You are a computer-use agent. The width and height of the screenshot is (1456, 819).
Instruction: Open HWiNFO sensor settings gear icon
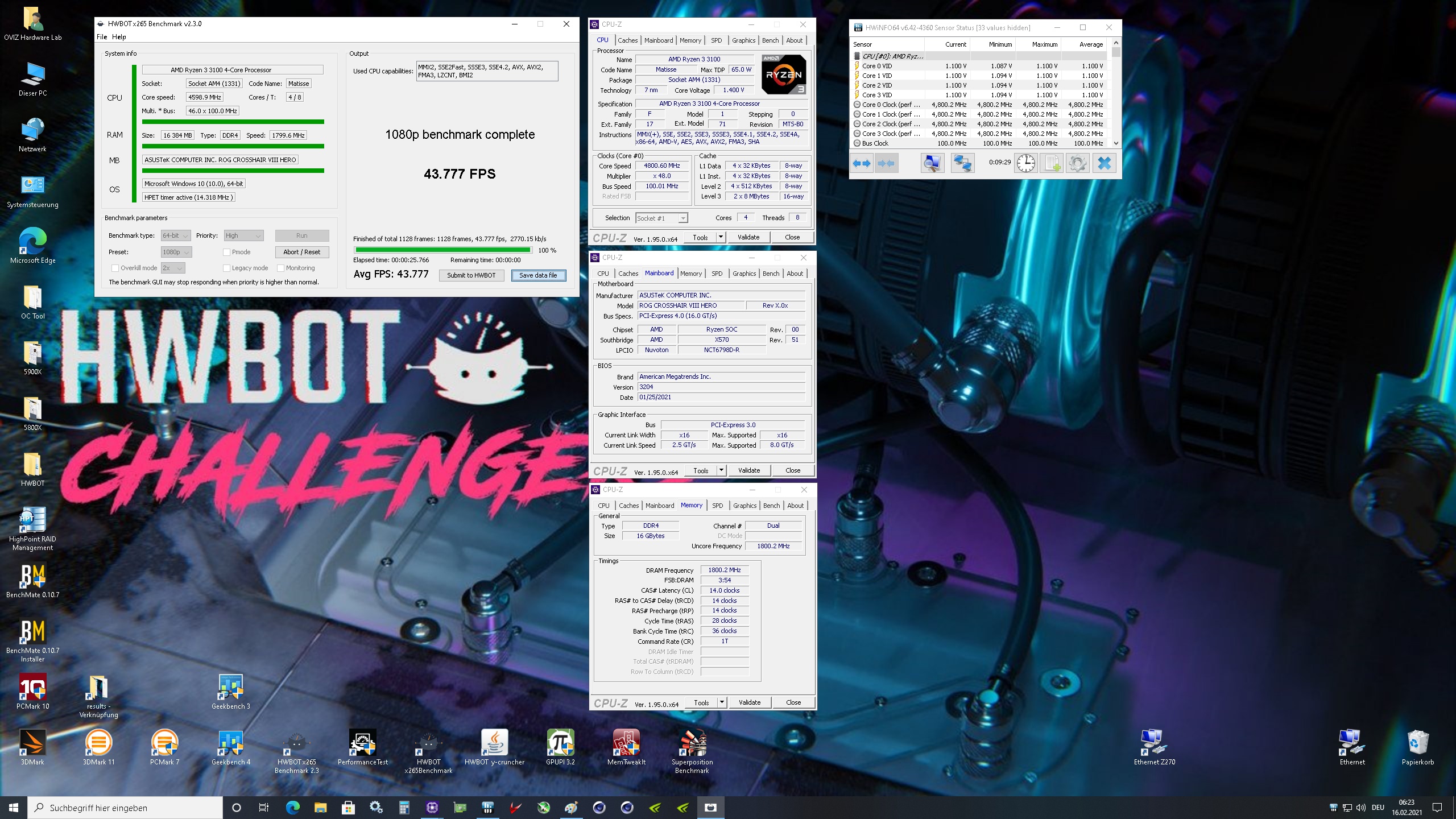1078,164
